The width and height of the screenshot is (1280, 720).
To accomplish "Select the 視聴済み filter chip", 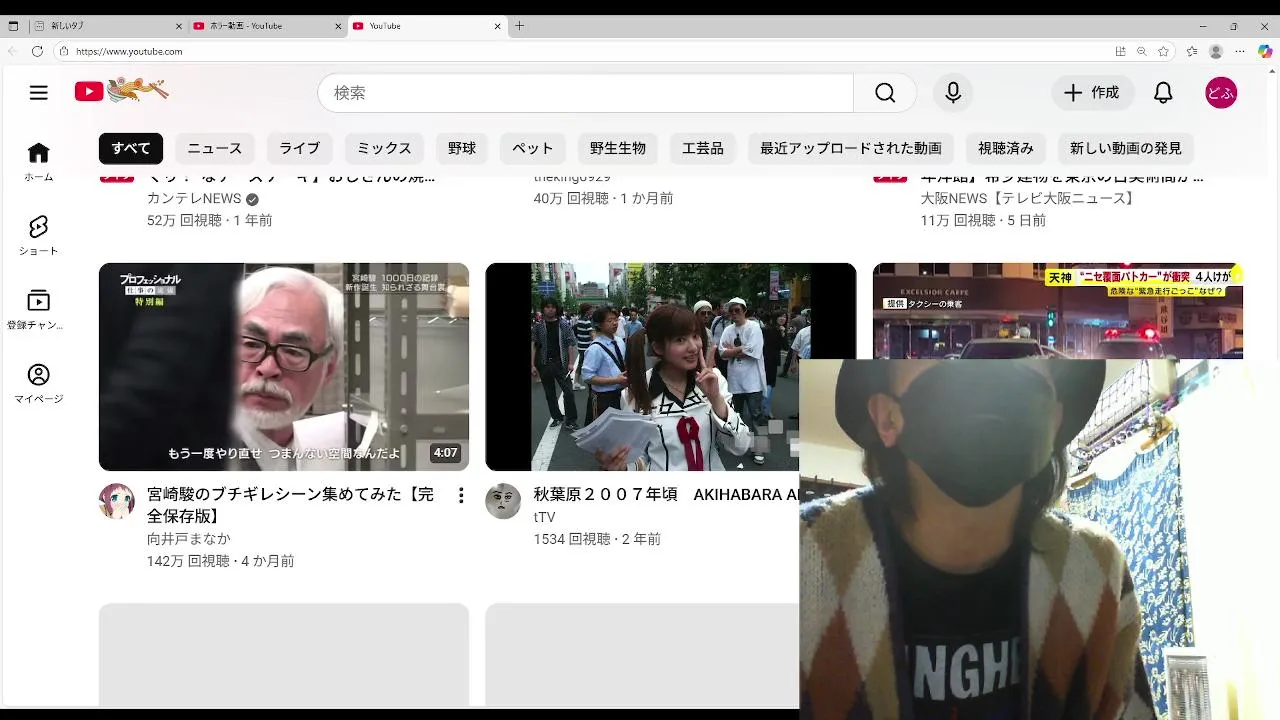I will (x=1006, y=148).
